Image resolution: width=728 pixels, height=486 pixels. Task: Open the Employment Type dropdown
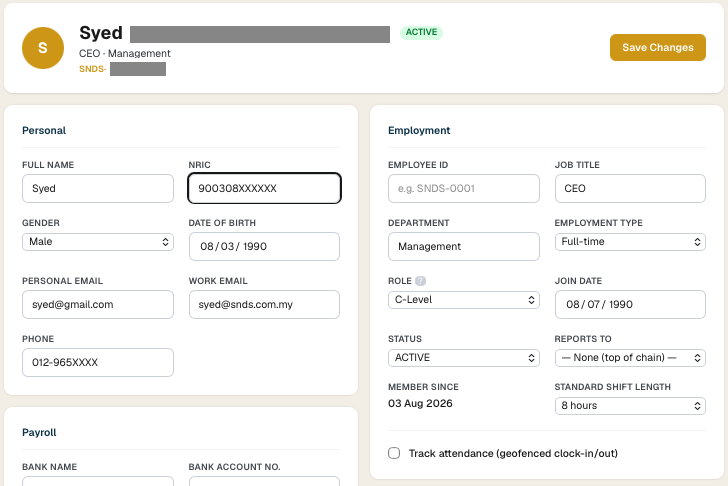coord(630,242)
